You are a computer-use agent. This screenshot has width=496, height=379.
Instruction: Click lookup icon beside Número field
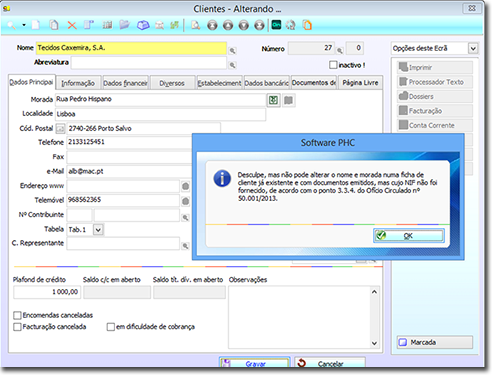click(339, 51)
